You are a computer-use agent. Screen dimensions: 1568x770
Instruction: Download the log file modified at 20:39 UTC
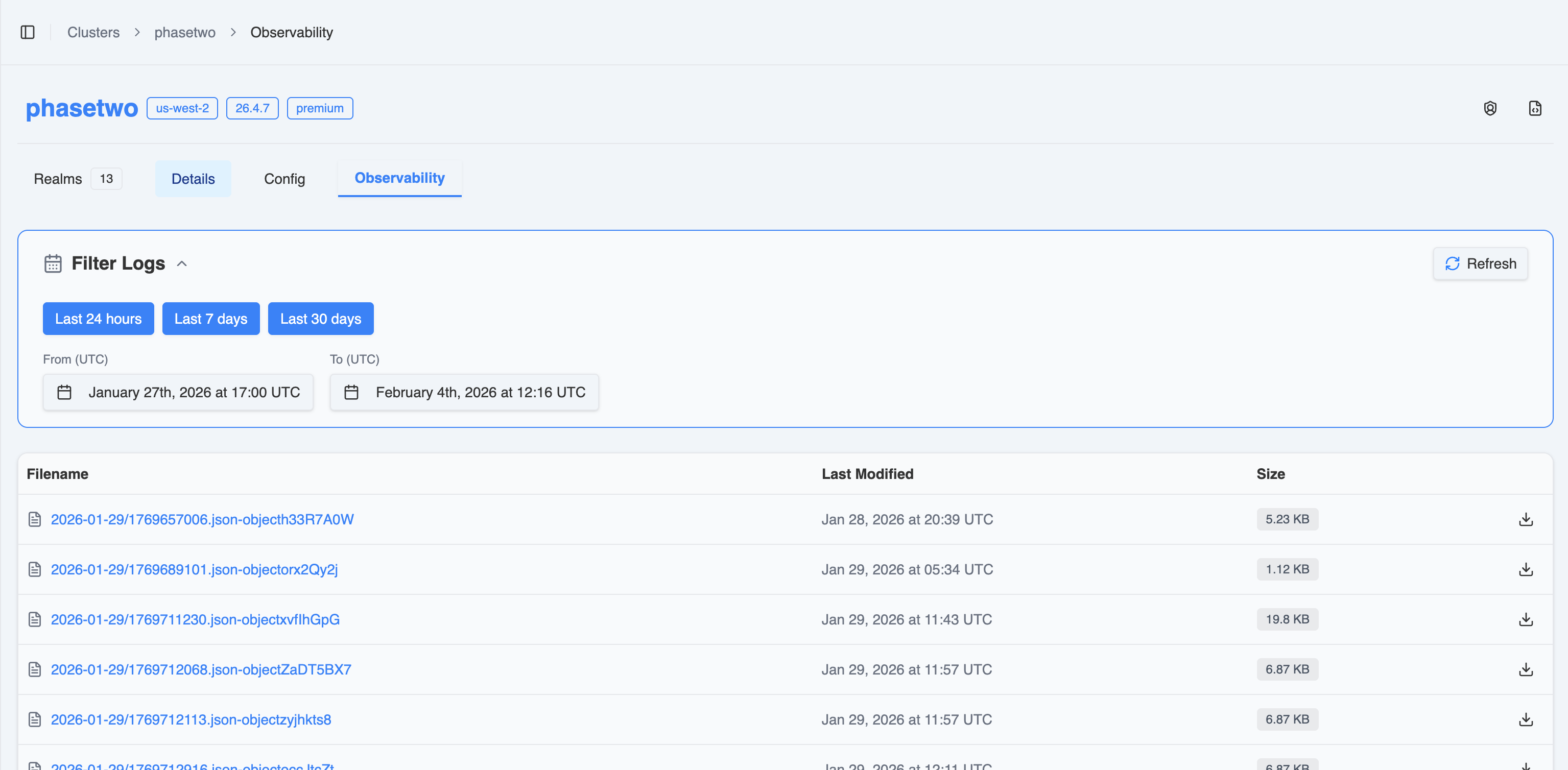tap(1526, 519)
